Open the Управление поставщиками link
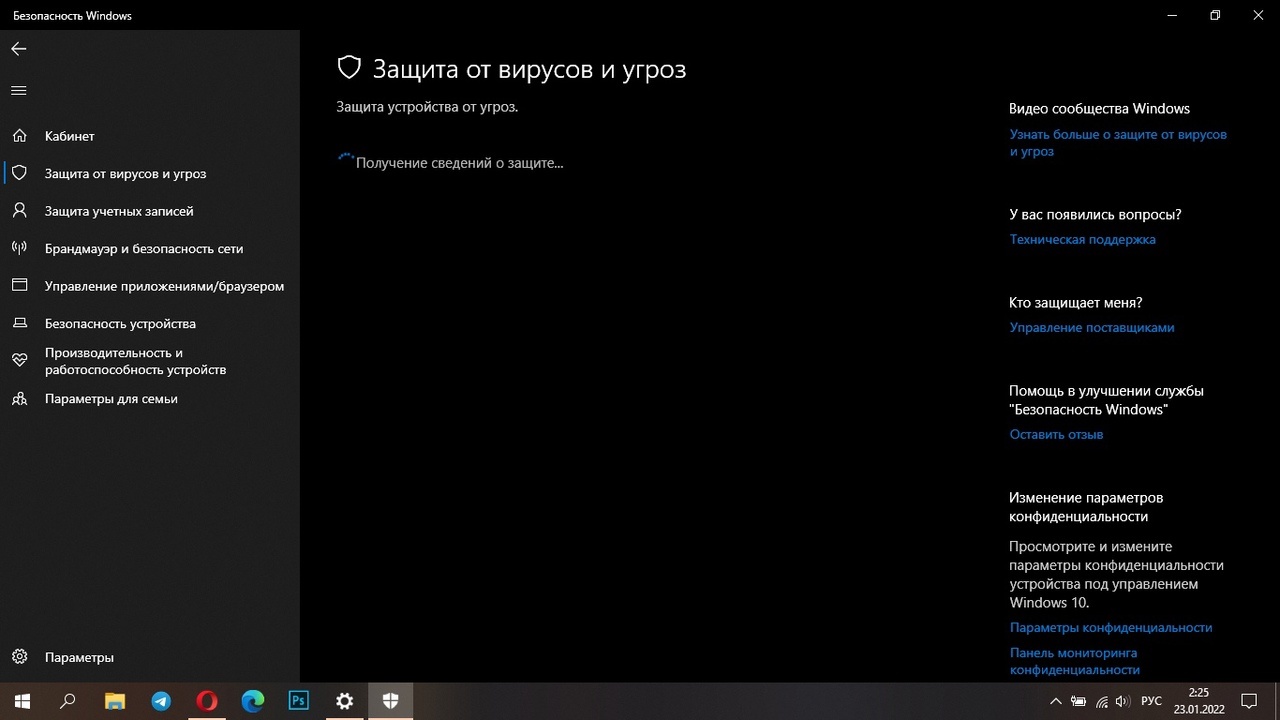1280x720 pixels. (1092, 327)
